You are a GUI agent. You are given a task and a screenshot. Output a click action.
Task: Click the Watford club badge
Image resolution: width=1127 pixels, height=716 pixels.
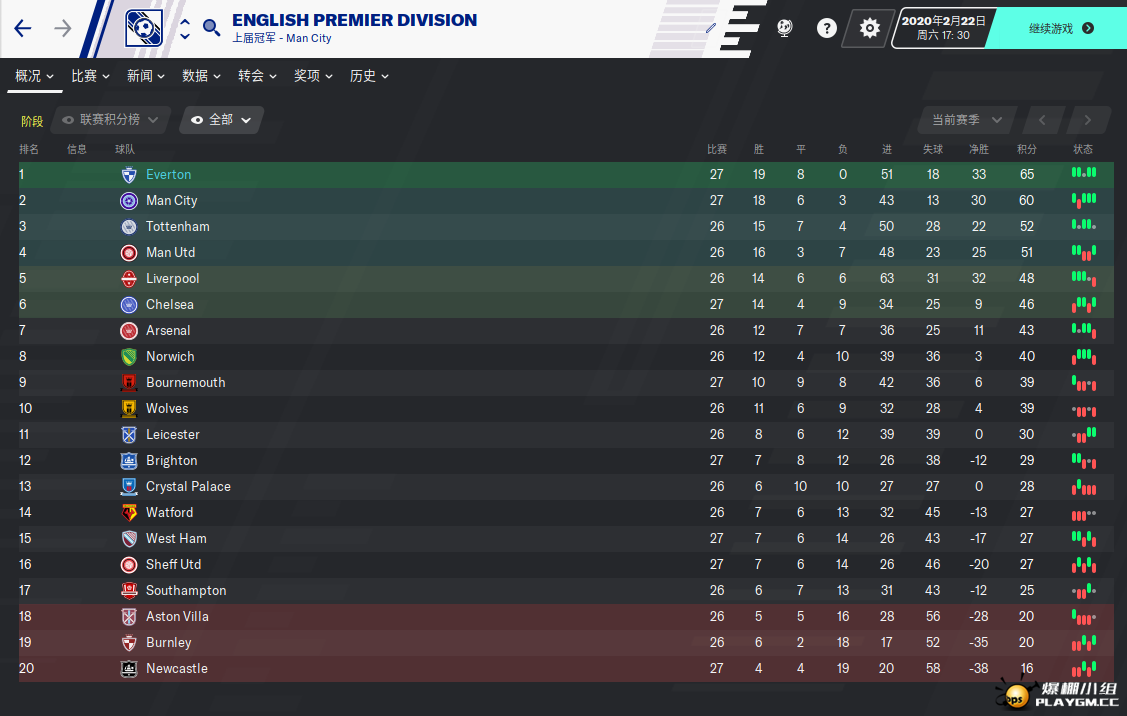tap(129, 513)
